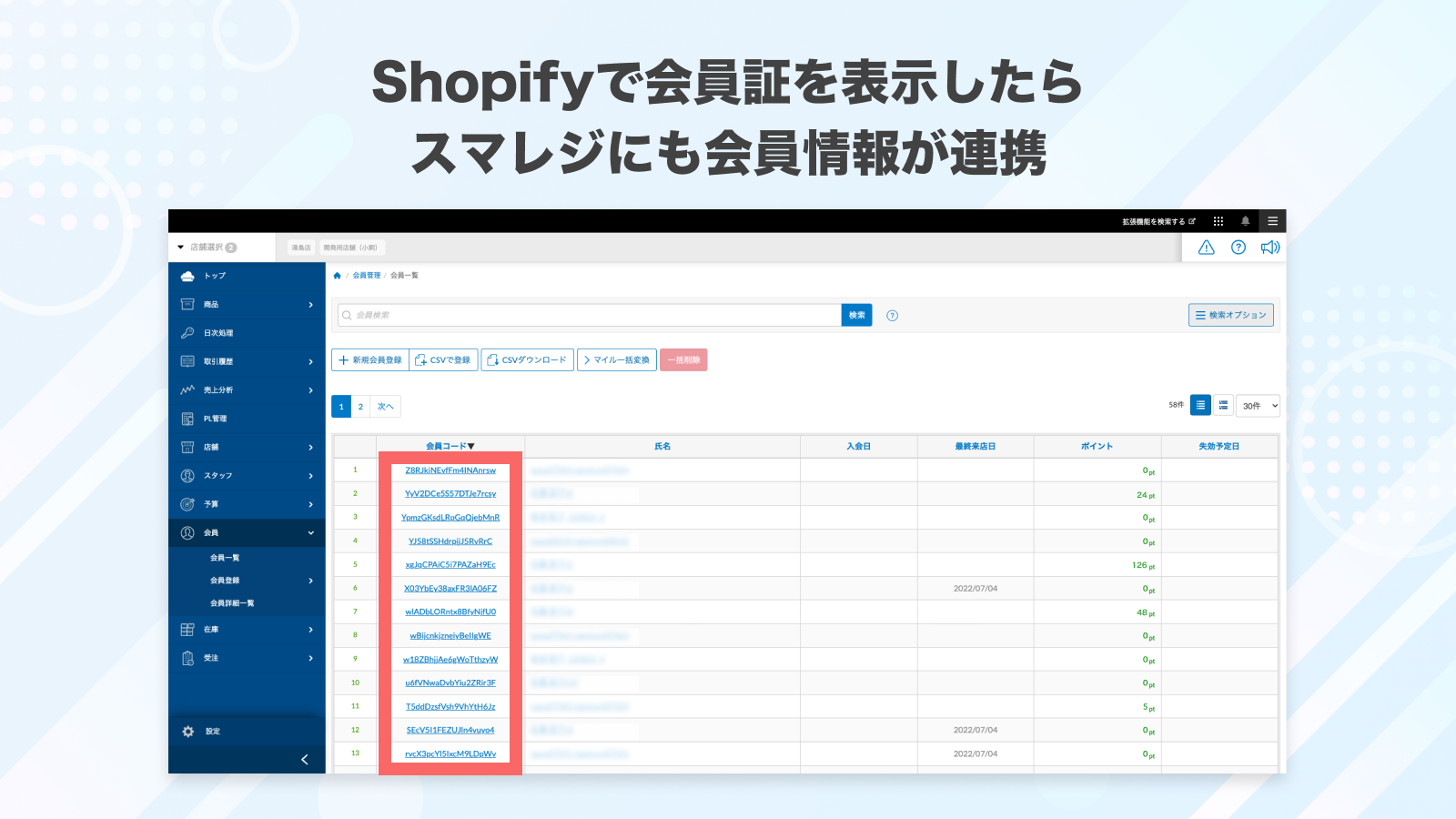Click the apps grid icon in the top bar

pos(1218,220)
